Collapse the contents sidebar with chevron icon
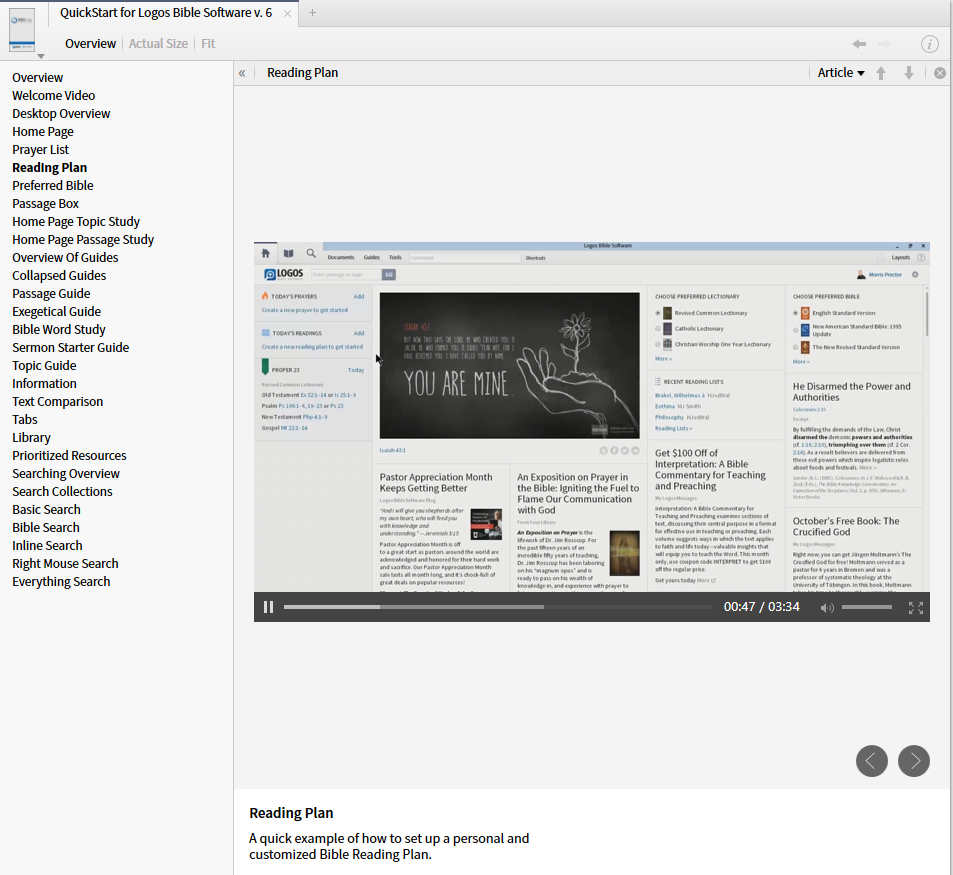The width and height of the screenshot is (953, 875). click(x=242, y=73)
